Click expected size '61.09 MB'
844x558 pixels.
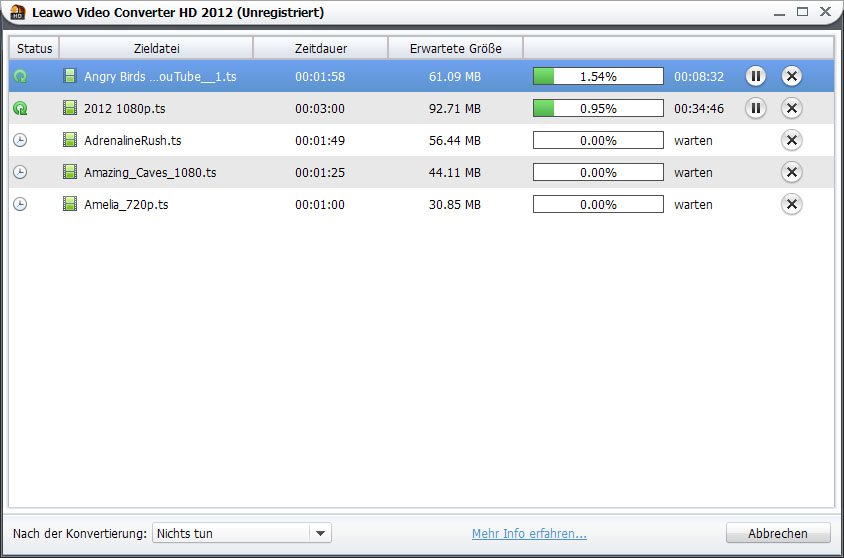455,76
